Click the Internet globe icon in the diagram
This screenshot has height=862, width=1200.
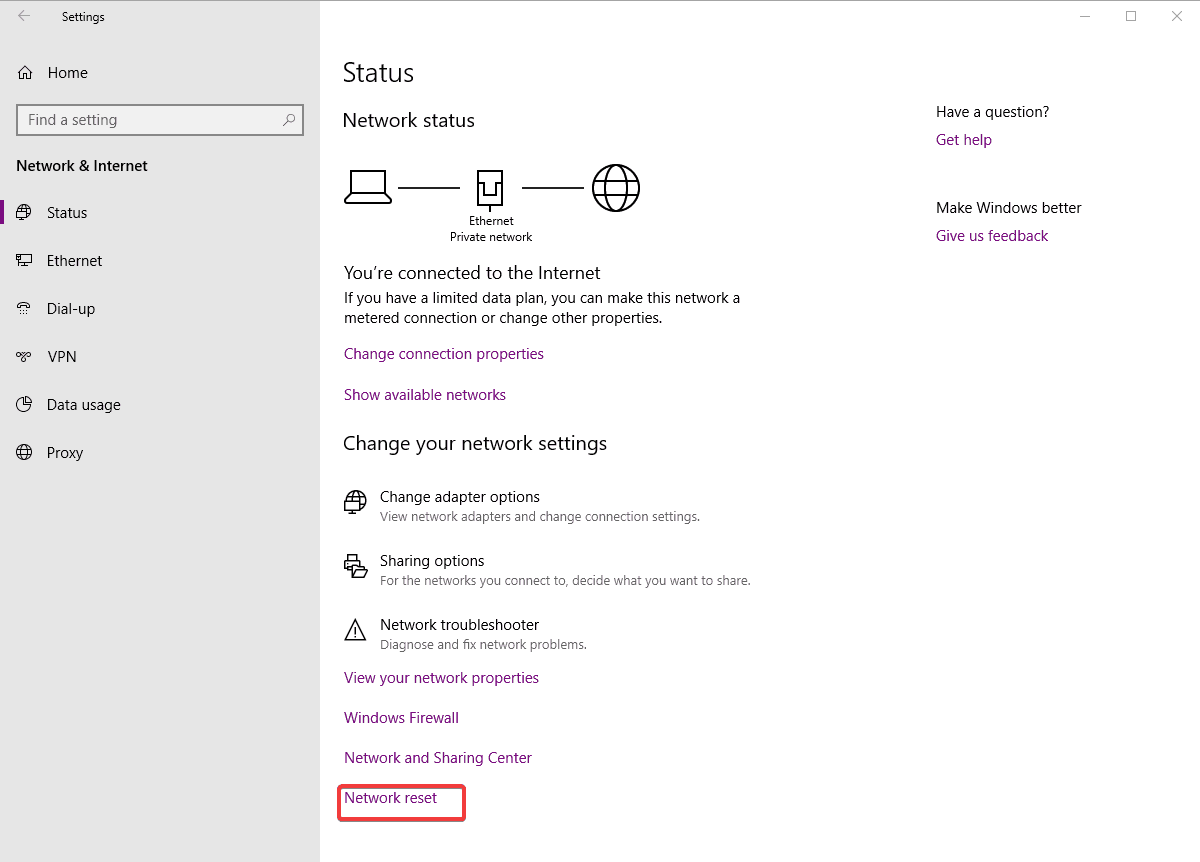click(x=616, y=187)
